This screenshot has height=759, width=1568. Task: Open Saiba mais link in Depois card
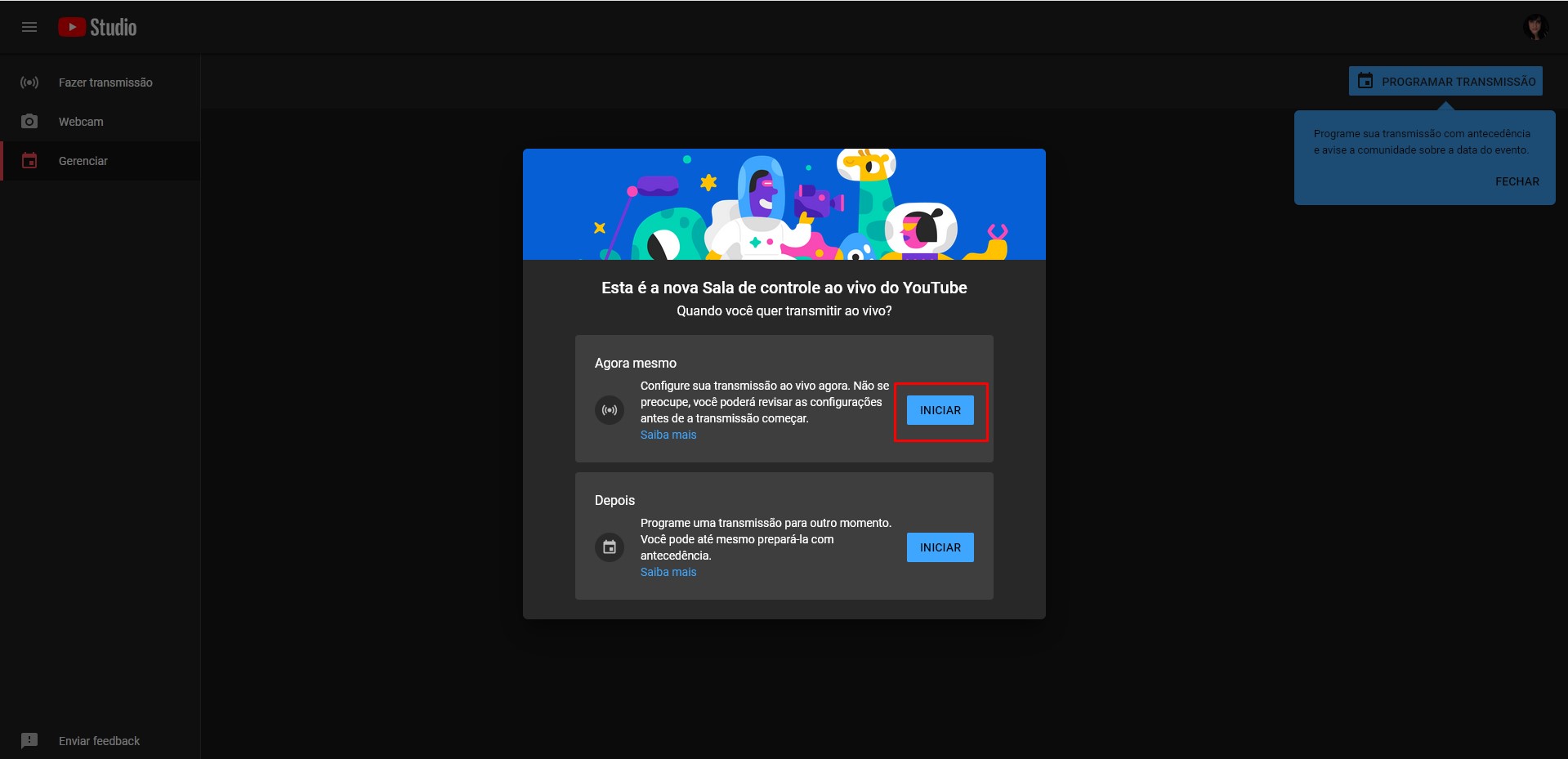click(668, 572)
